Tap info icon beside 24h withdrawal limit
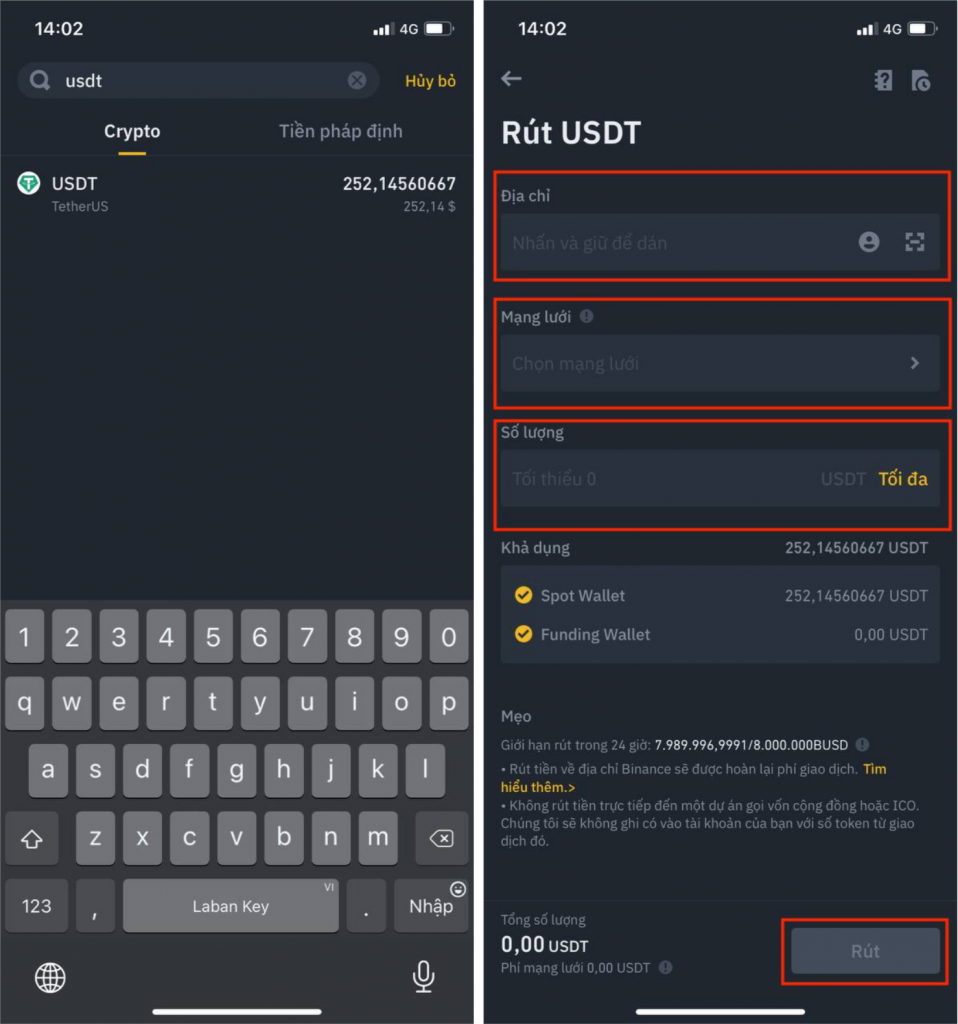Image resolution: width=958 pixels, height=1024 pixels. point(862,744)
